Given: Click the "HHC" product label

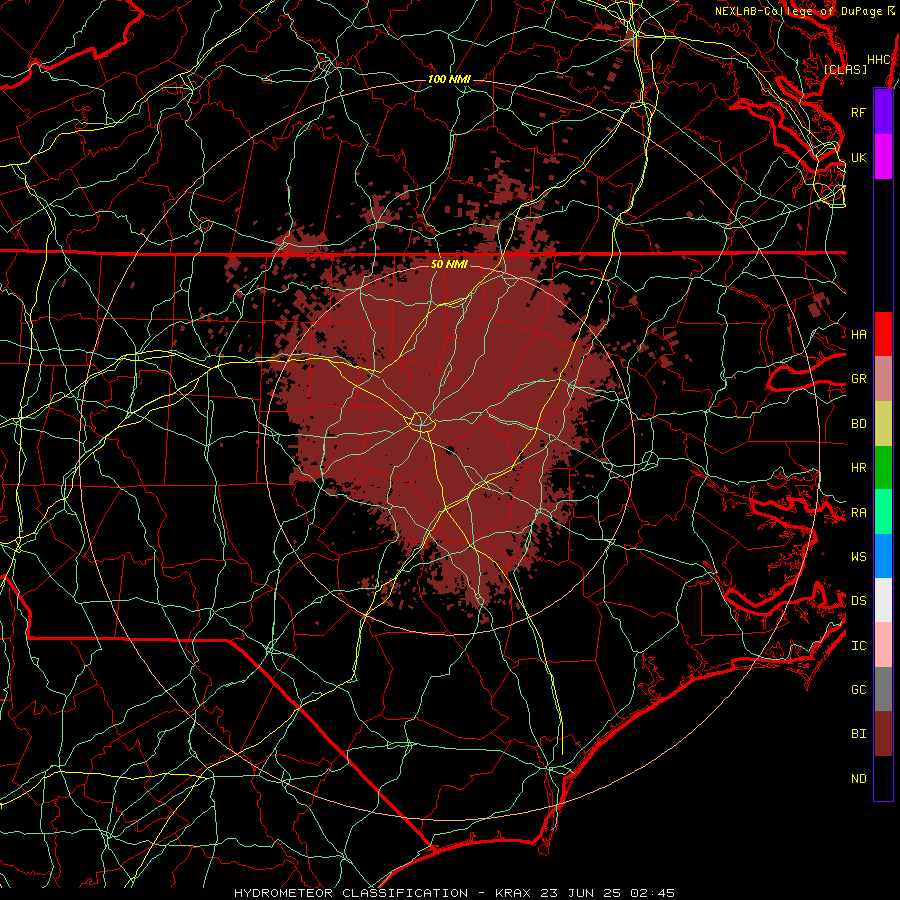Looking at the screenshot, I should coord(879,60).
